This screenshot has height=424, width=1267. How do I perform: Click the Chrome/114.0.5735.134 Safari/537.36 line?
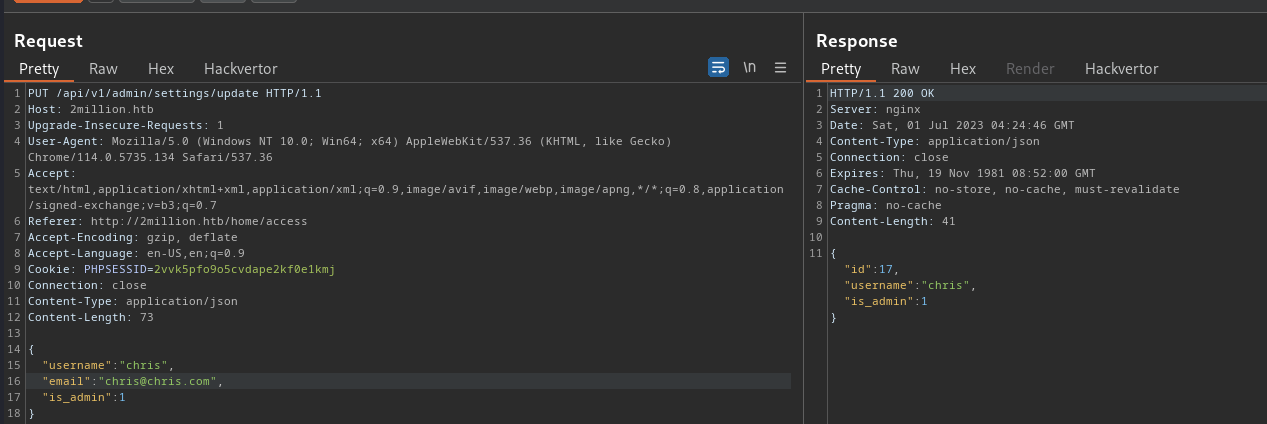(x=150, y=157)
